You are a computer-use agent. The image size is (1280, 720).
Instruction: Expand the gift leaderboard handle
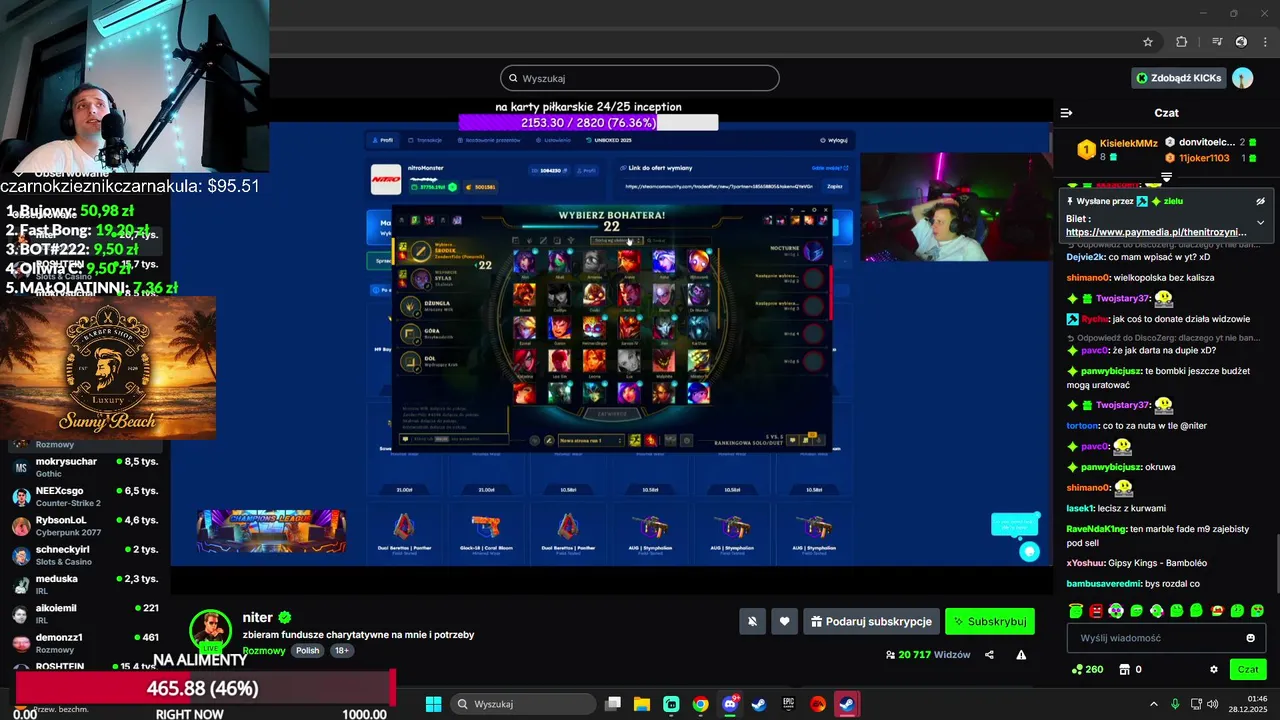click(1166, 177)
